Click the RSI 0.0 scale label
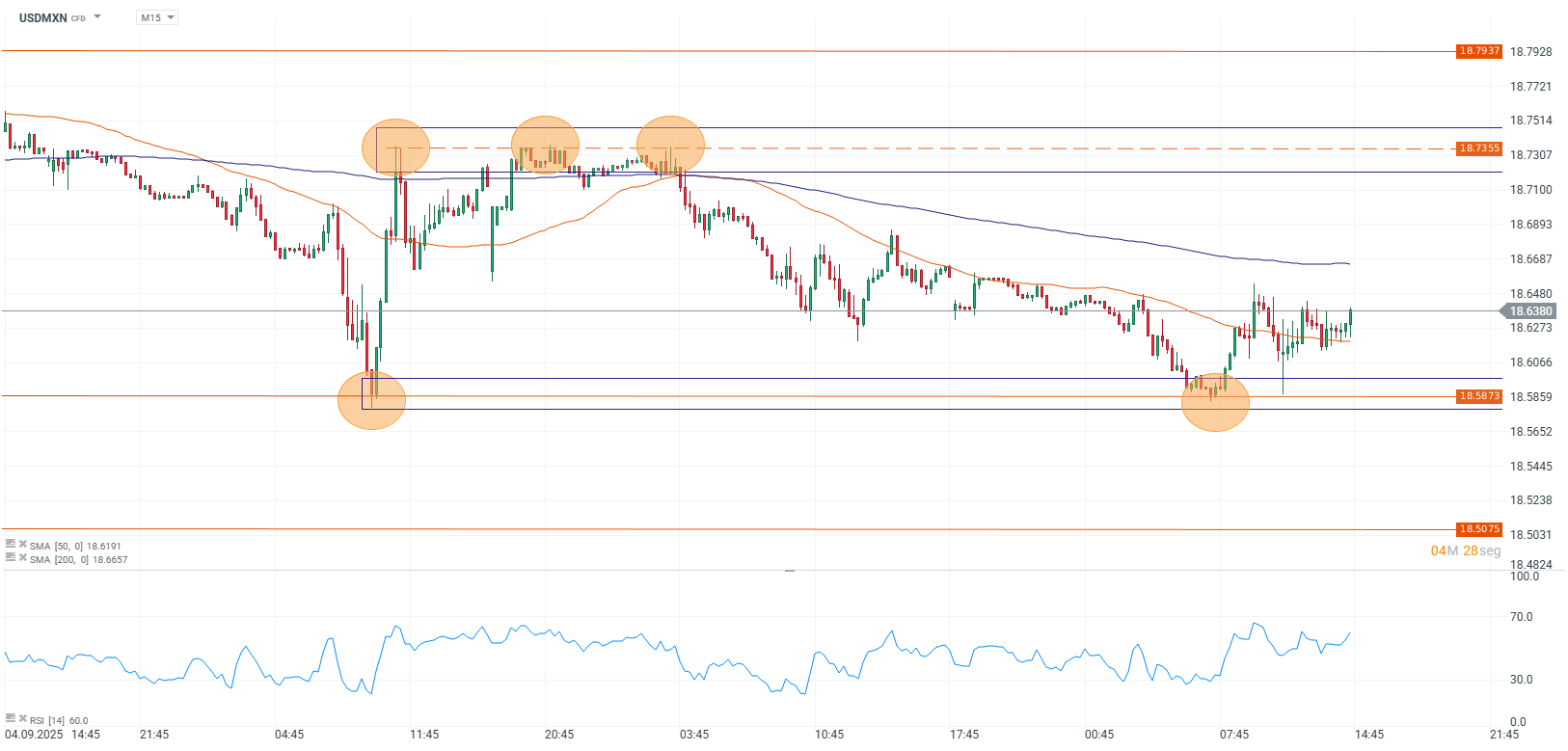The width and height of the screenshot is (1568, 751). [1518, 722]
